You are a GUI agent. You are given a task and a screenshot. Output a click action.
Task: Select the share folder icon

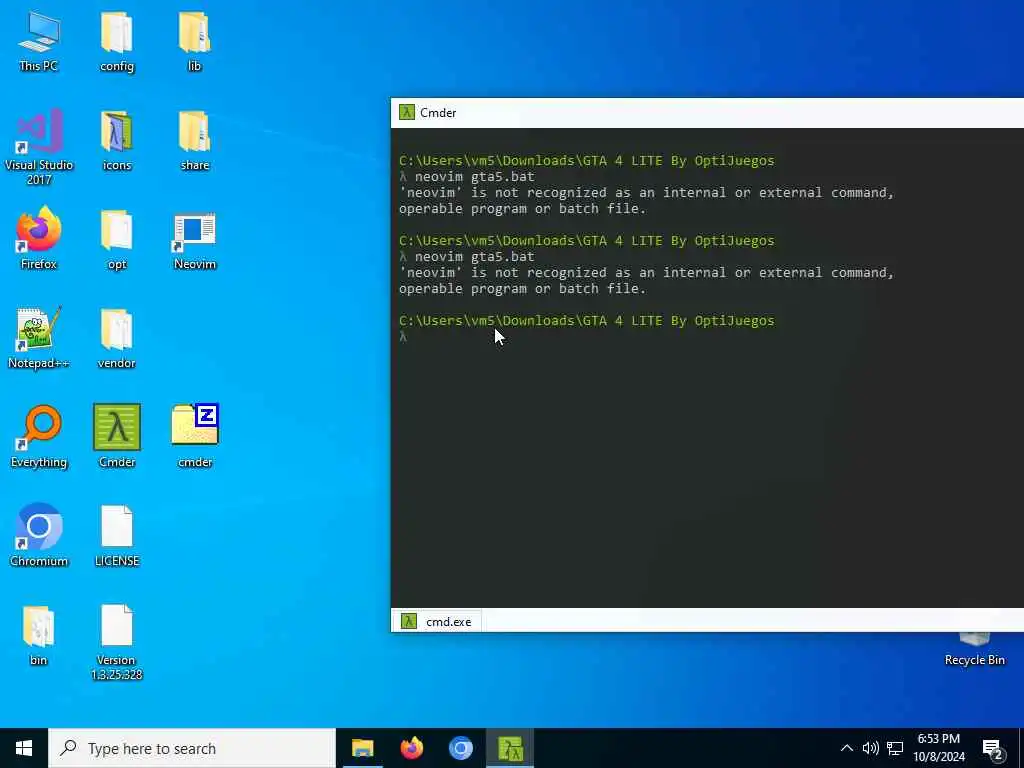coord(195,140)
